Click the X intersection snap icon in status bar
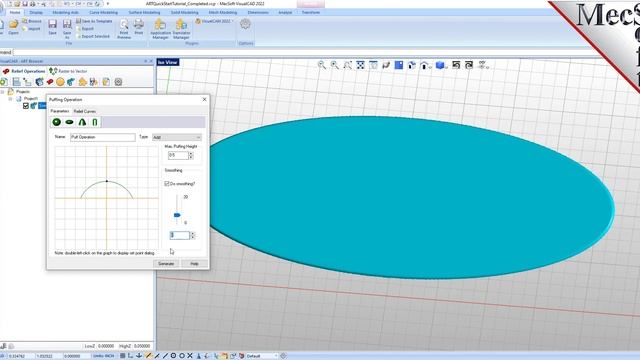This screenshot has width=640, height=360. [190, 356]
